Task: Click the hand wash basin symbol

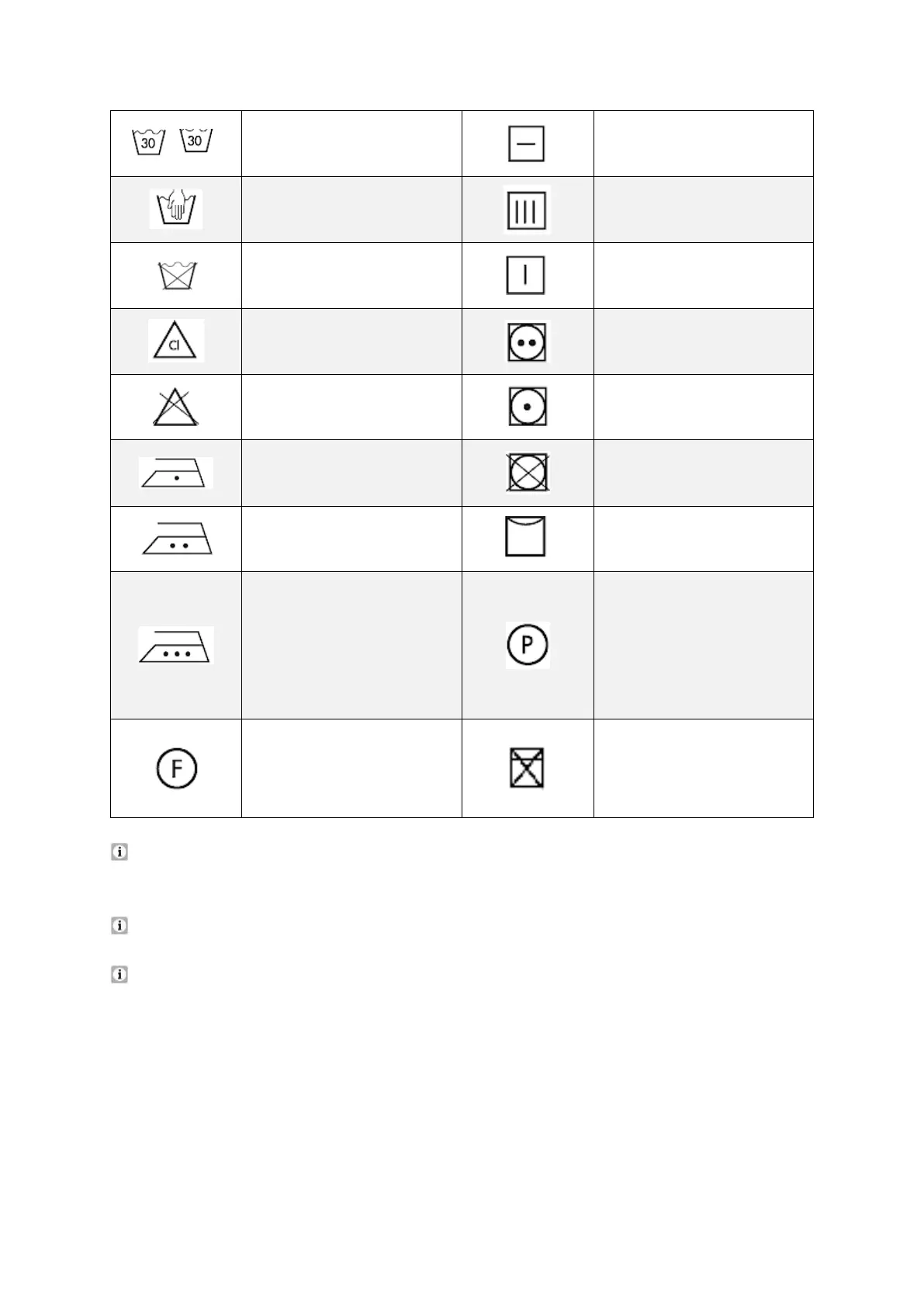Action: click(x=176, y=209)
